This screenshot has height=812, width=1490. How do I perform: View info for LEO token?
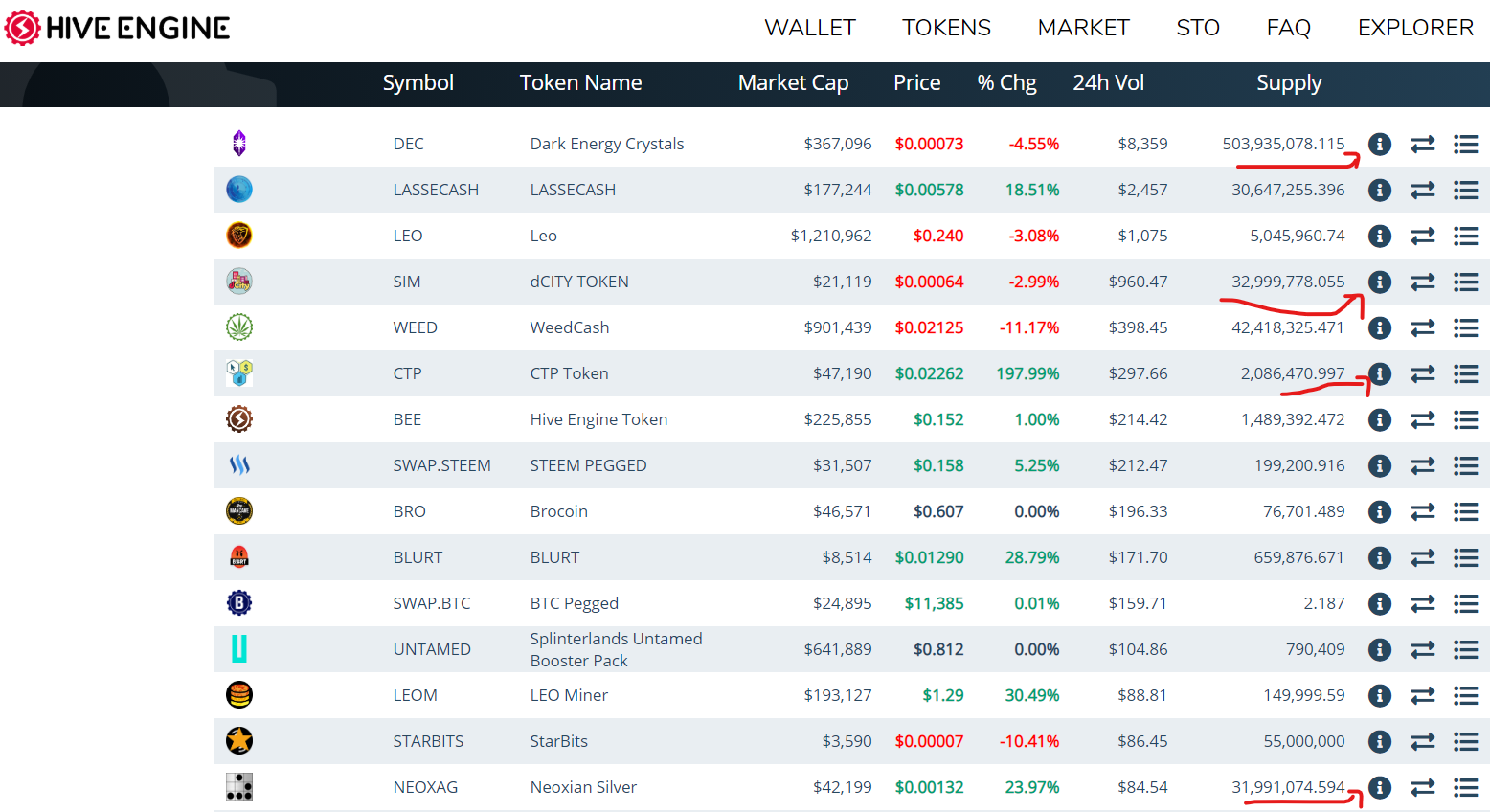click(1379, 236)
